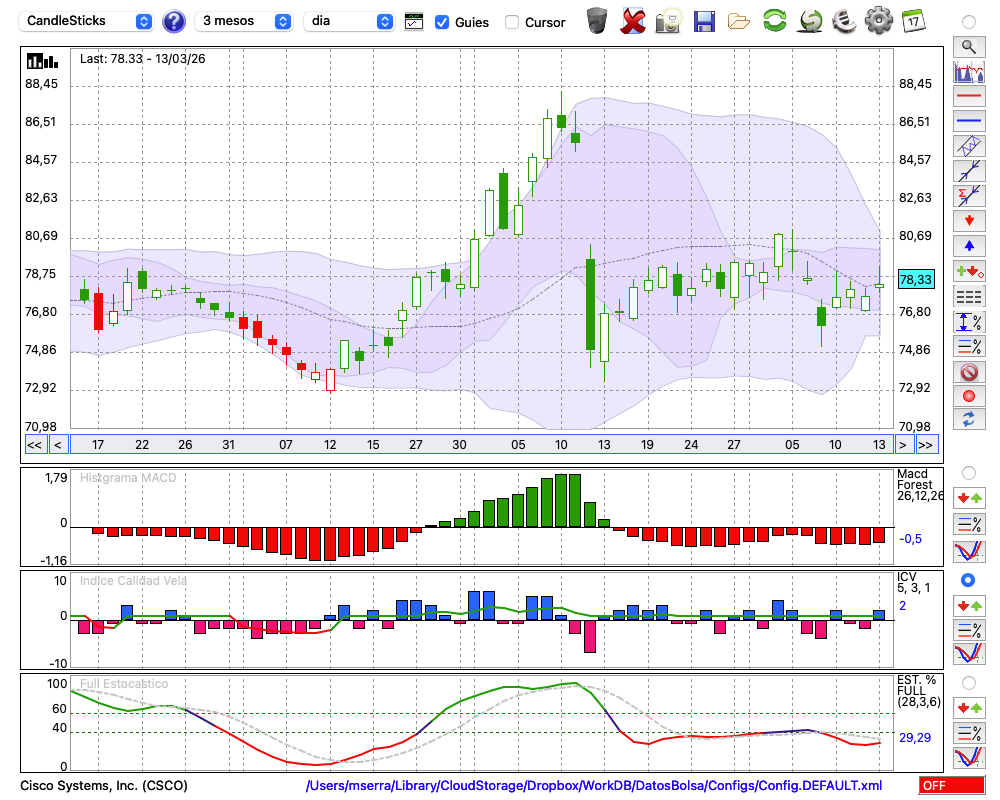
Task: Open the calendar icon showing 17
Action: 912,20
